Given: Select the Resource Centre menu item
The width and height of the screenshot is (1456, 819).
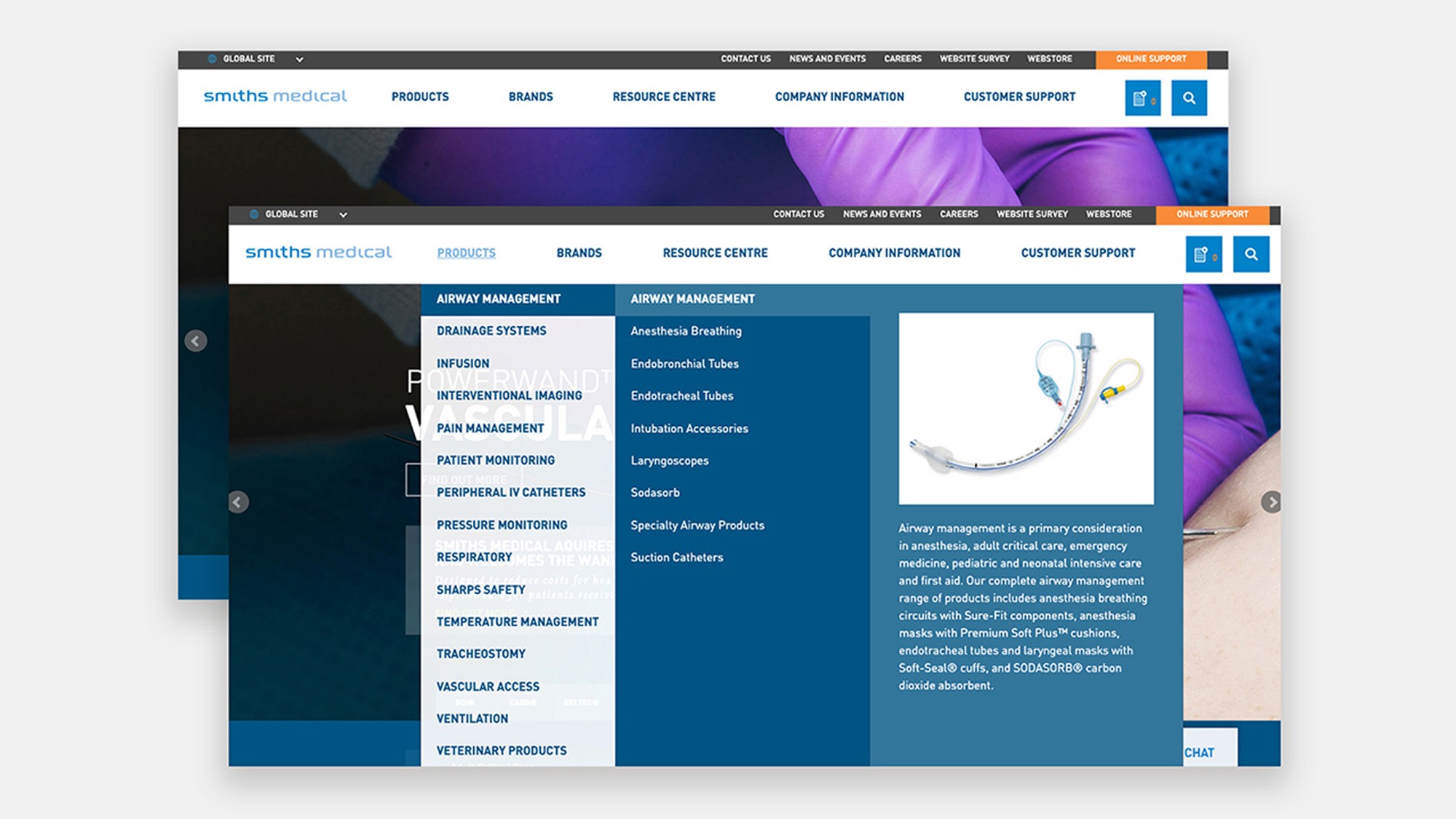Looking at the screenshot, I should pos(715,253).
